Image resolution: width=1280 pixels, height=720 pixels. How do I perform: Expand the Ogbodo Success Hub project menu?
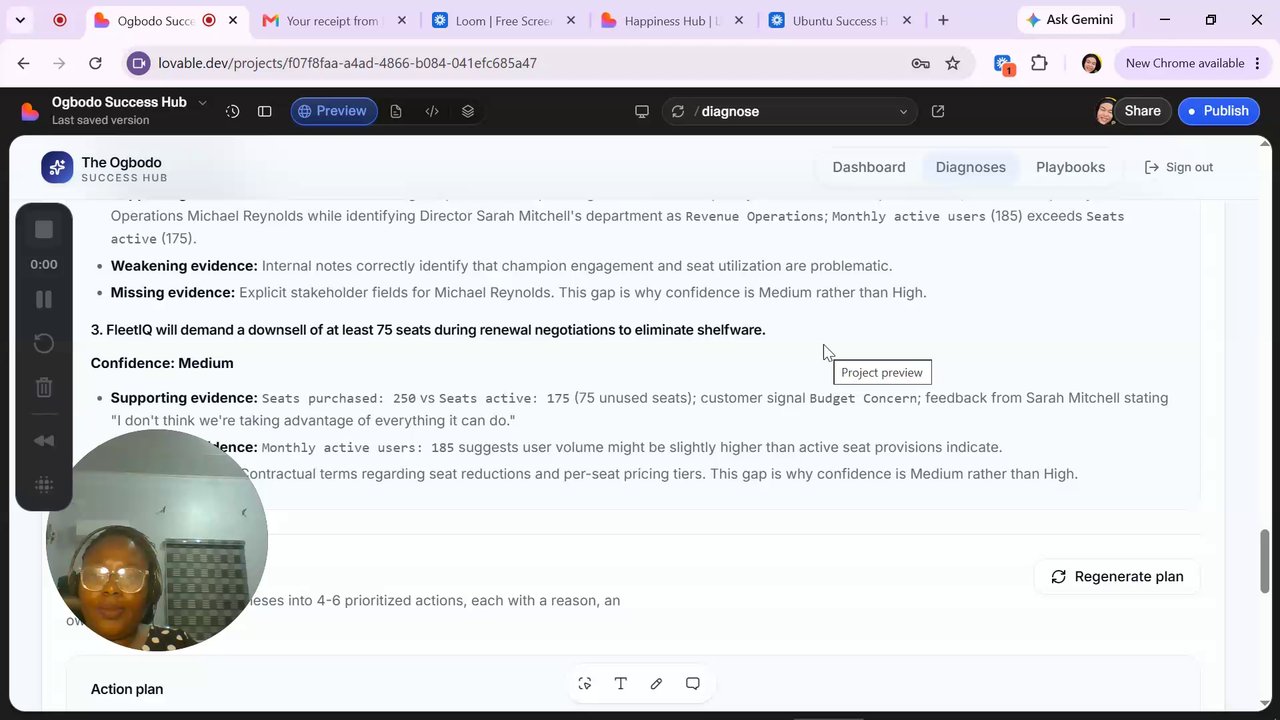tap(203, 102)
